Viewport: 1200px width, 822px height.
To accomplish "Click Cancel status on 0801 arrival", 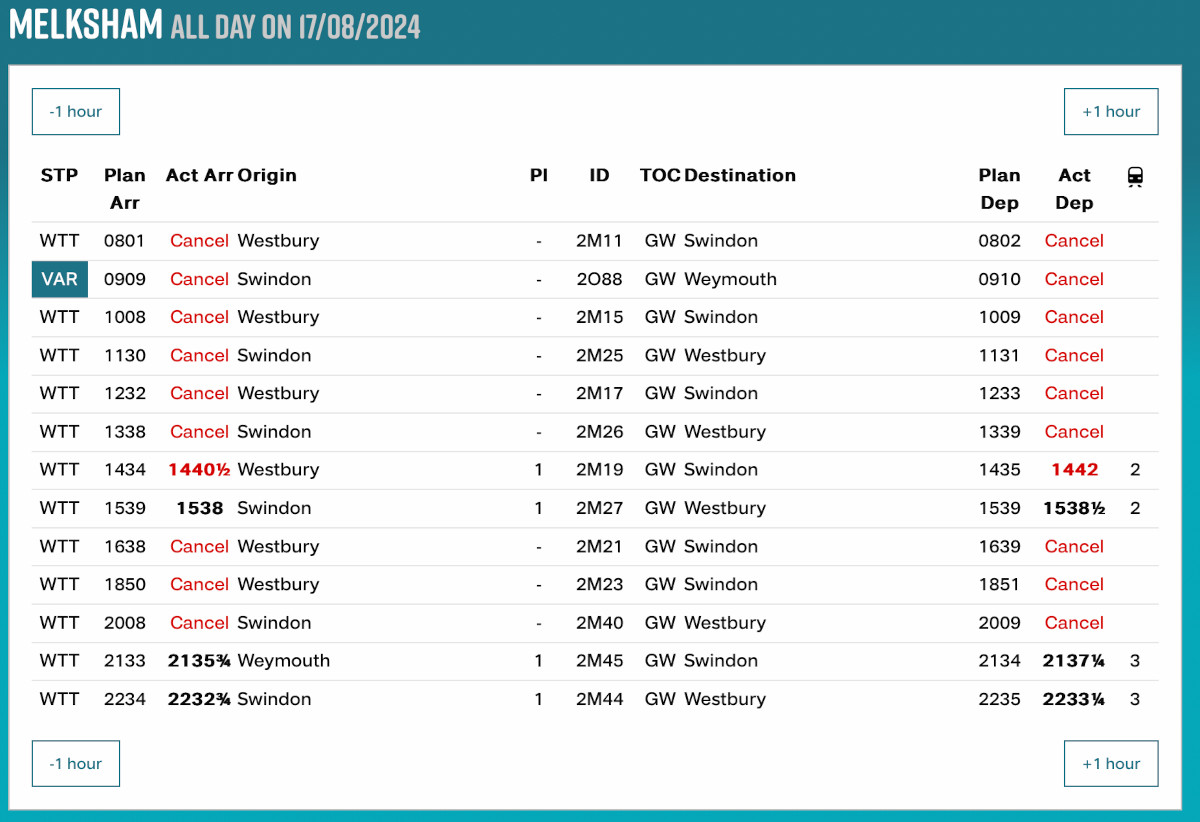I will pyautogui.click(x=199, y=241).
